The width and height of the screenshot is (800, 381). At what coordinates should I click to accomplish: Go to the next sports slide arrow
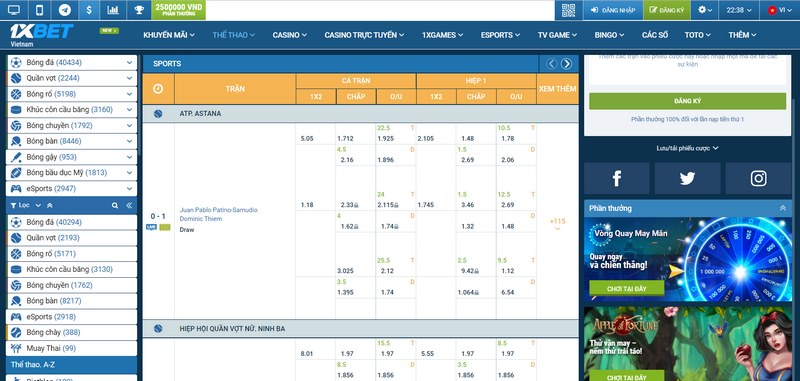[566, 64]
